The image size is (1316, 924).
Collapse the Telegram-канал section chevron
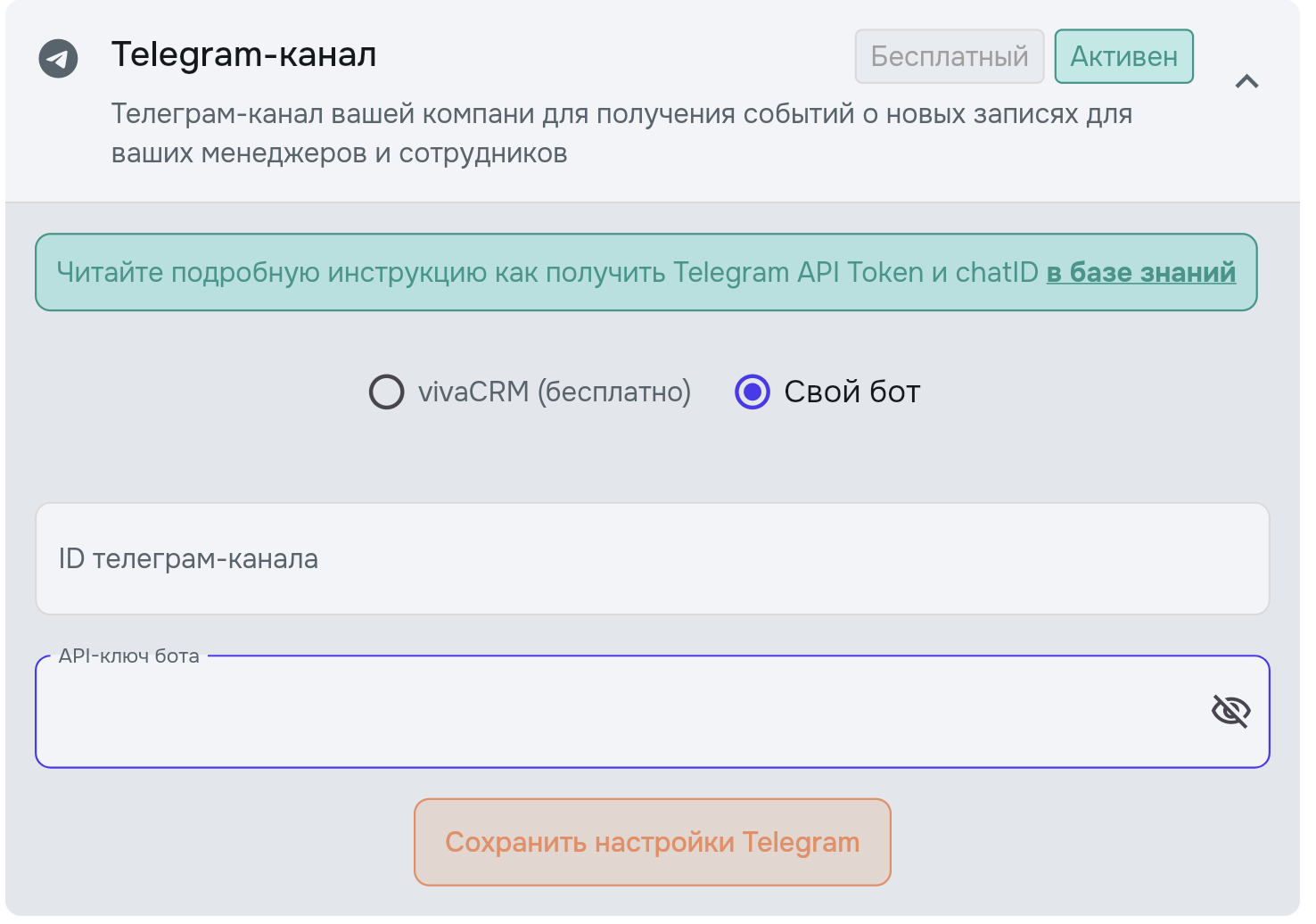click(1246, 82)
